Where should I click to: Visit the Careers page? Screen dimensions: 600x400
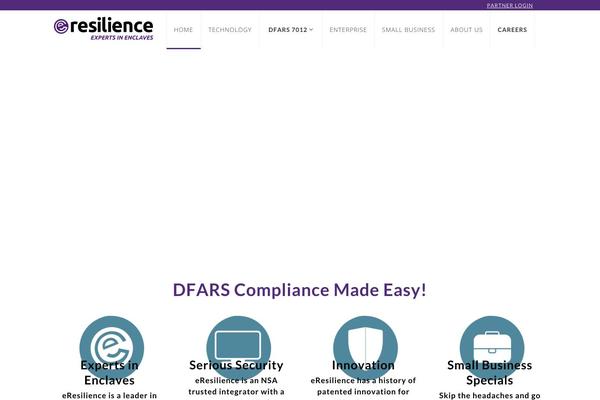point(512,29)
